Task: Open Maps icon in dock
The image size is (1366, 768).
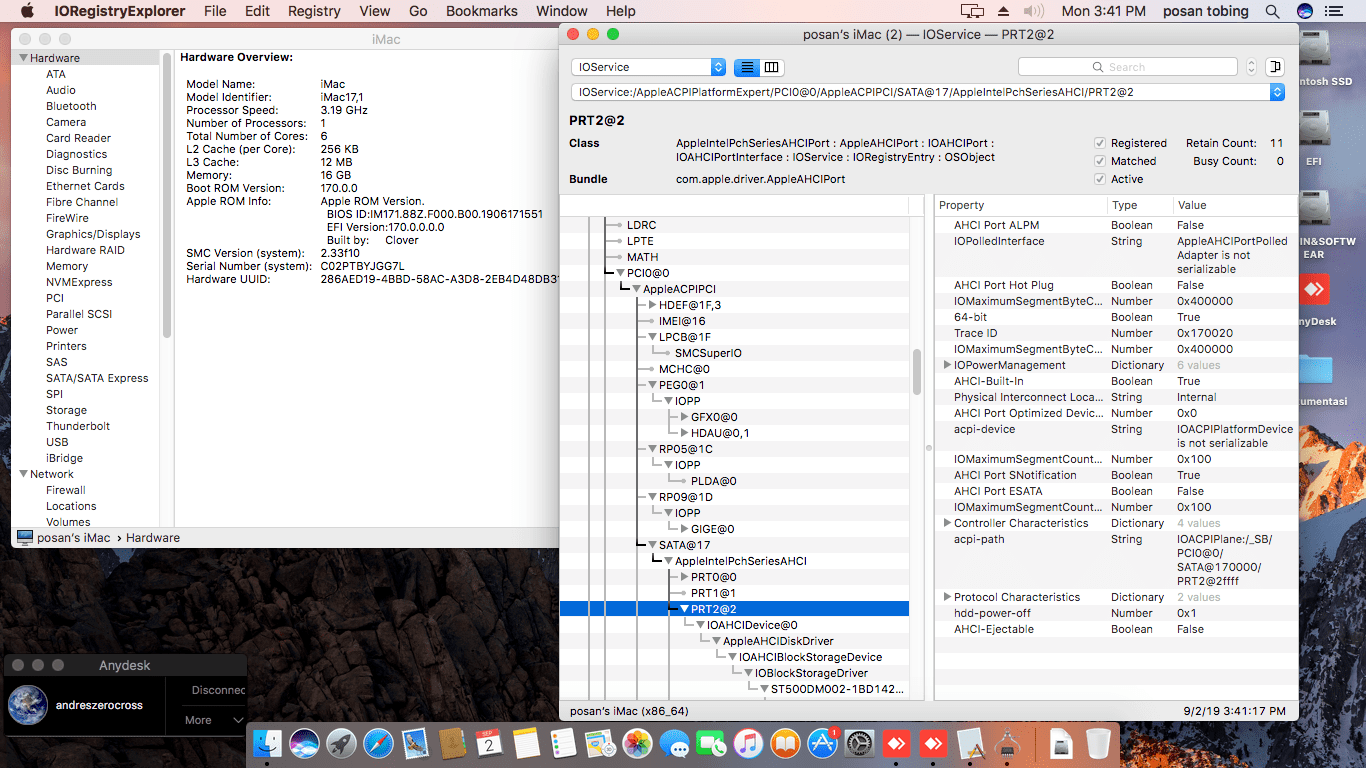Action: pos(600,744)
